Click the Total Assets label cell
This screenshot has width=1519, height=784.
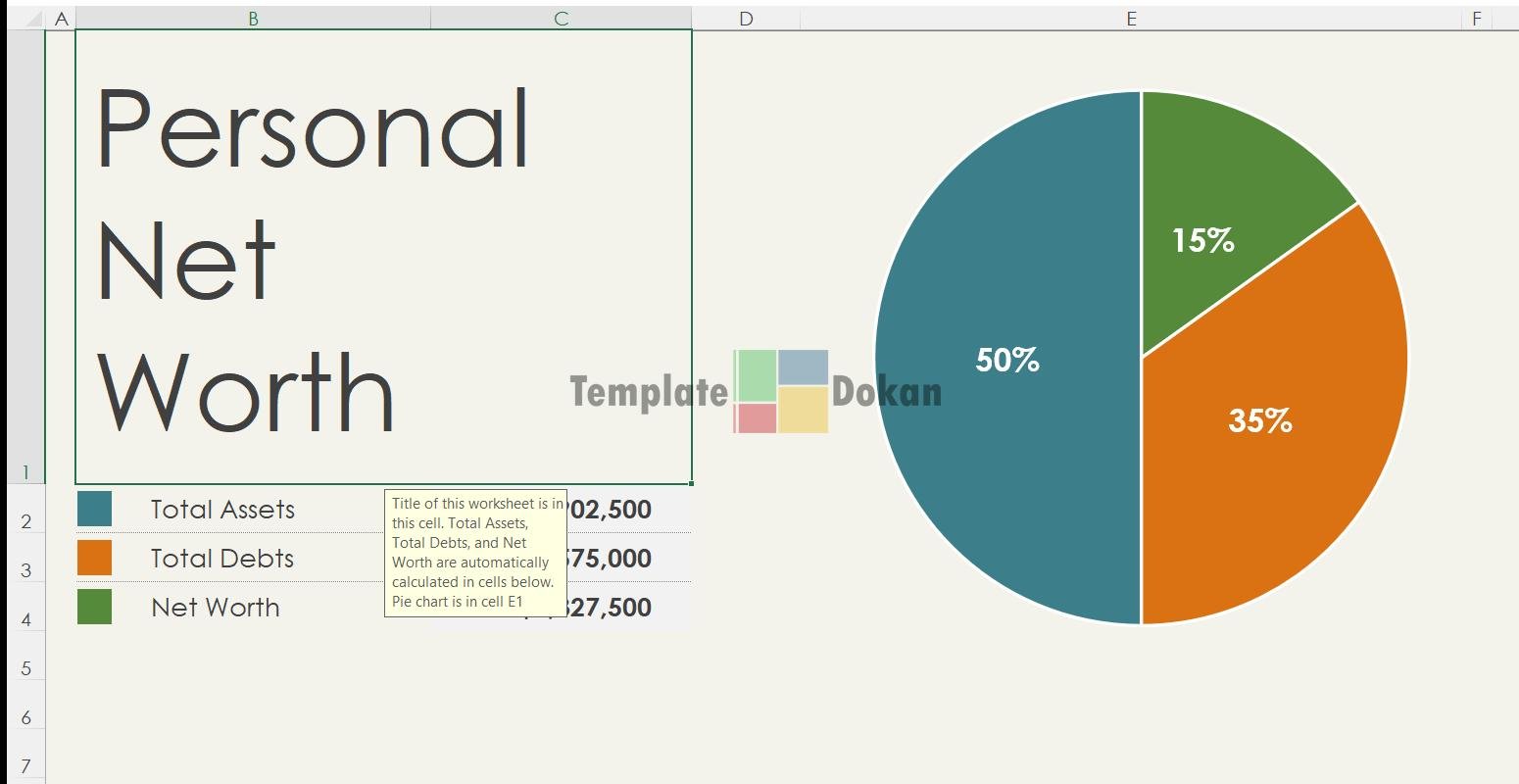222,510
